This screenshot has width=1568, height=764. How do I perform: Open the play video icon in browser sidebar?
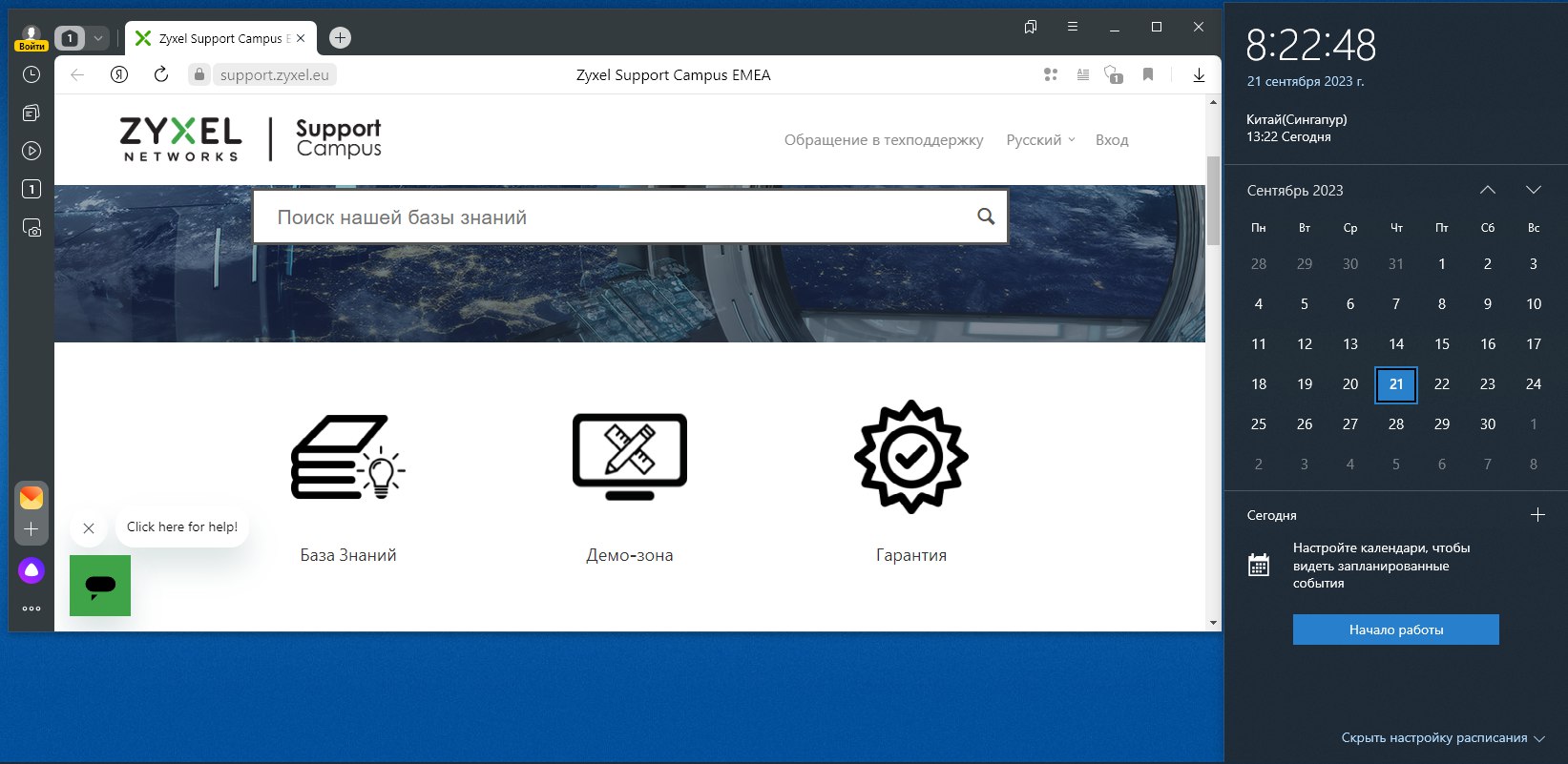(31, 151)
